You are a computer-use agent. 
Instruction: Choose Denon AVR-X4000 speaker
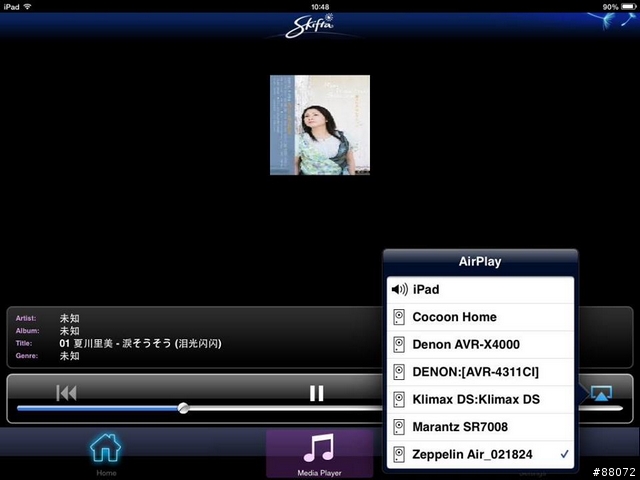pos(480,344)
